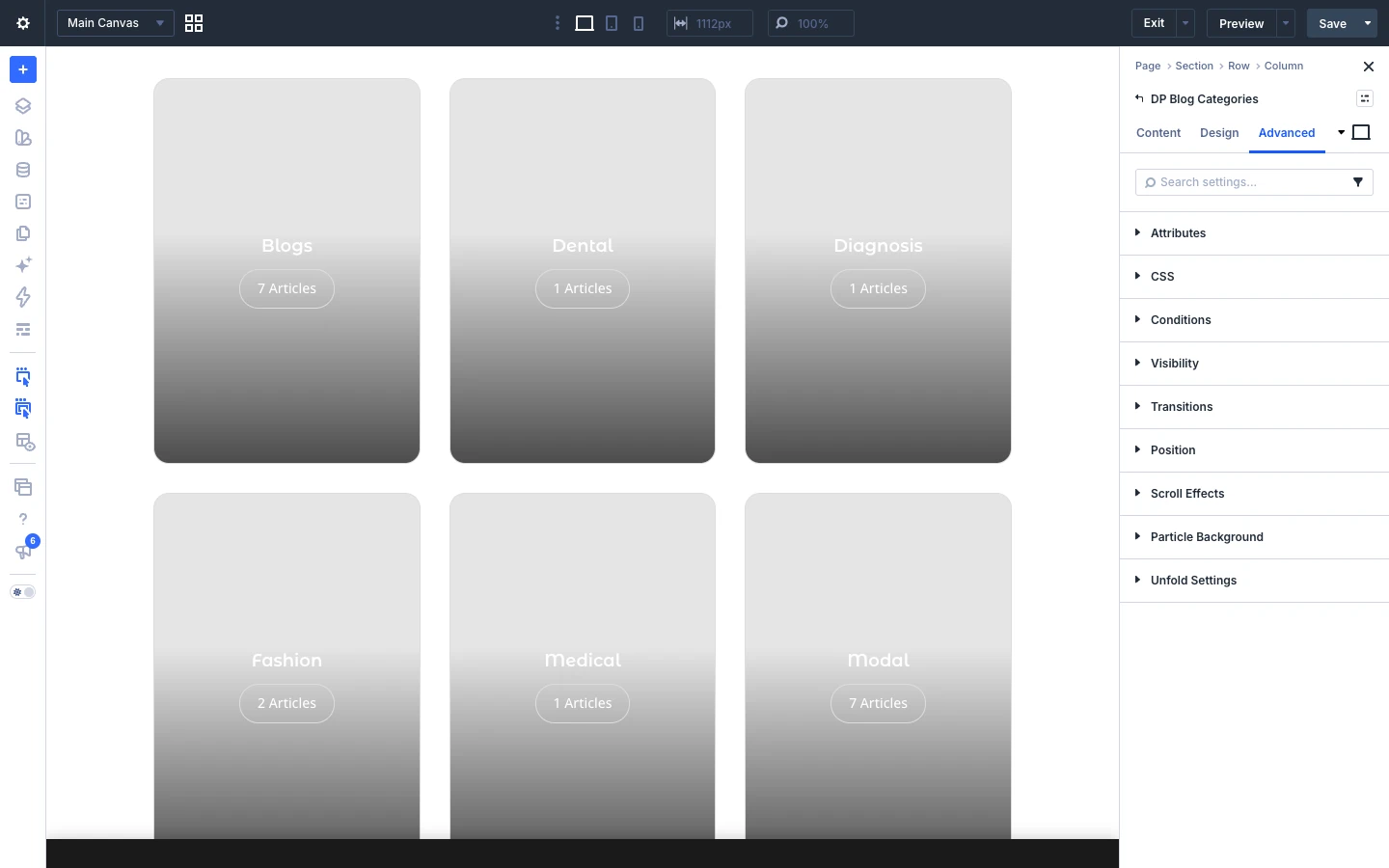
Task: Click the lightning bolt sidebar icon
Action: pyautogui.click(x=23, y=297)
